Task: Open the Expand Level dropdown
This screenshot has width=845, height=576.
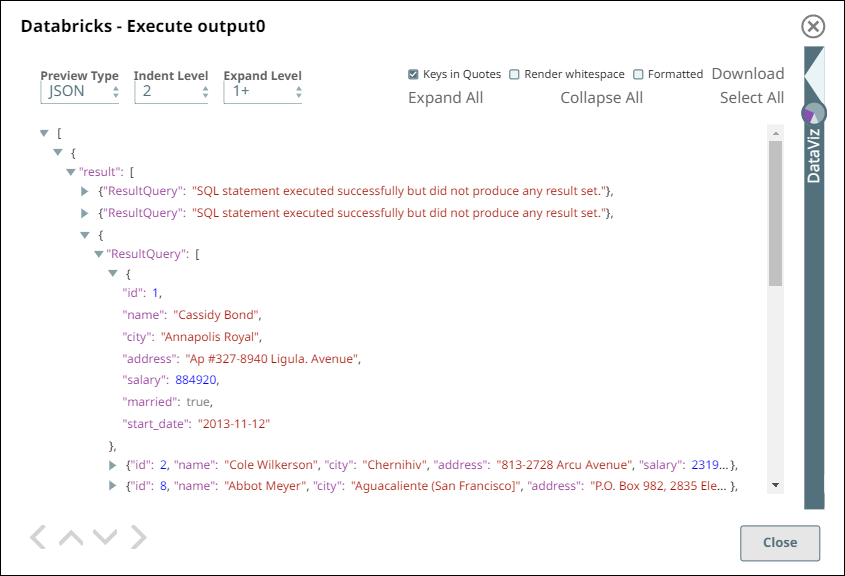Action: (262, 92)
